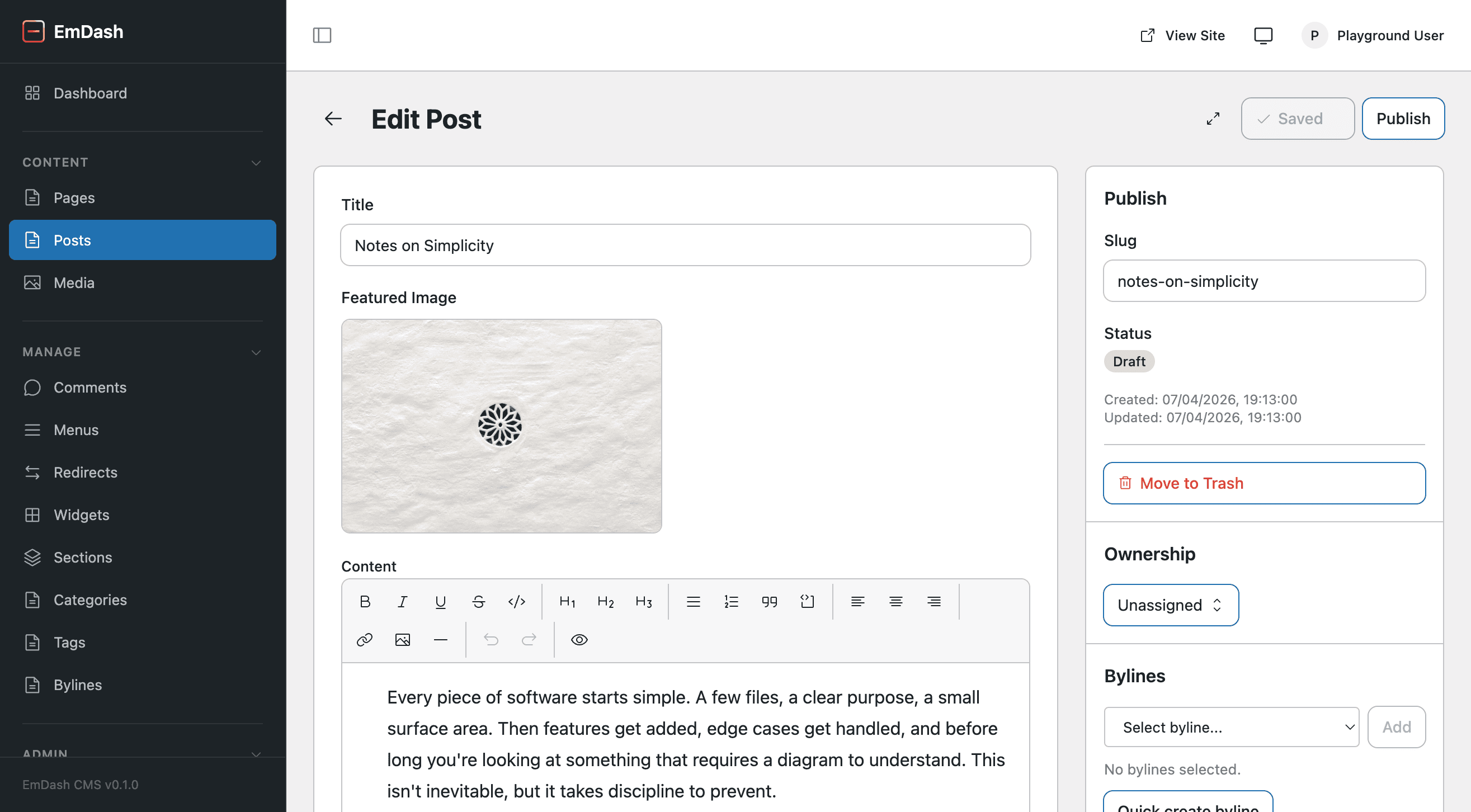The width and height of the screenshot is (1471, 812).
Task: Open Categories in sidebar
Action: 142,600
